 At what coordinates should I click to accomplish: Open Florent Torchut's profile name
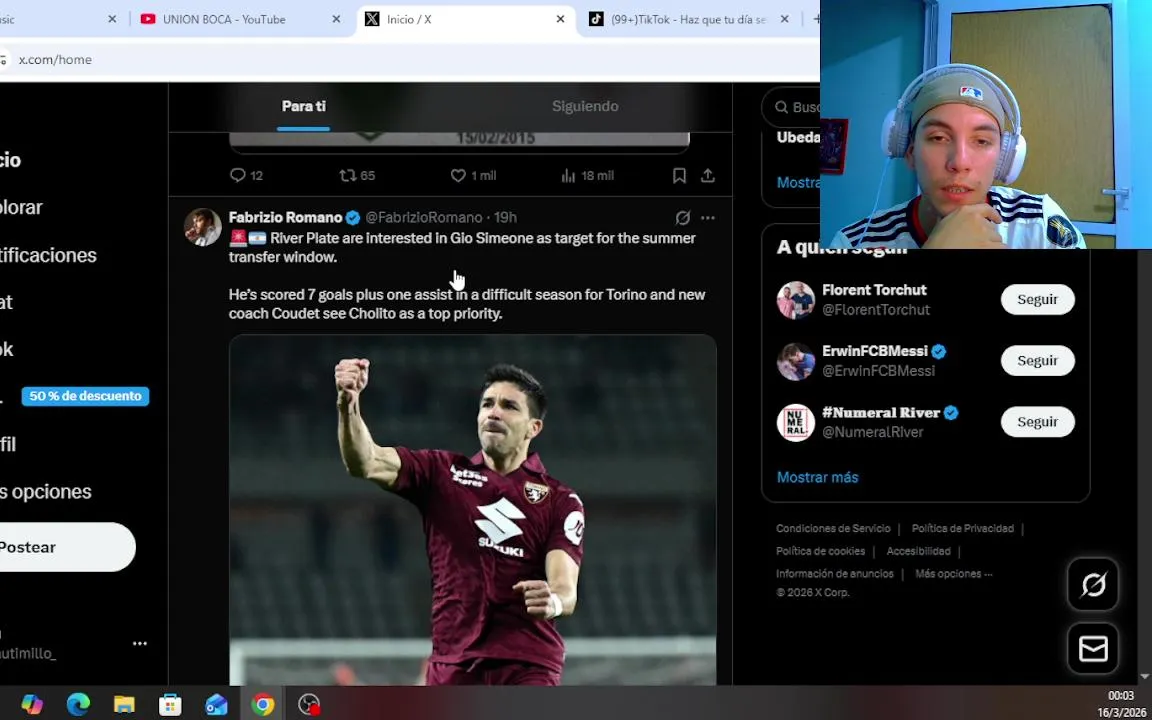point(874,290)
